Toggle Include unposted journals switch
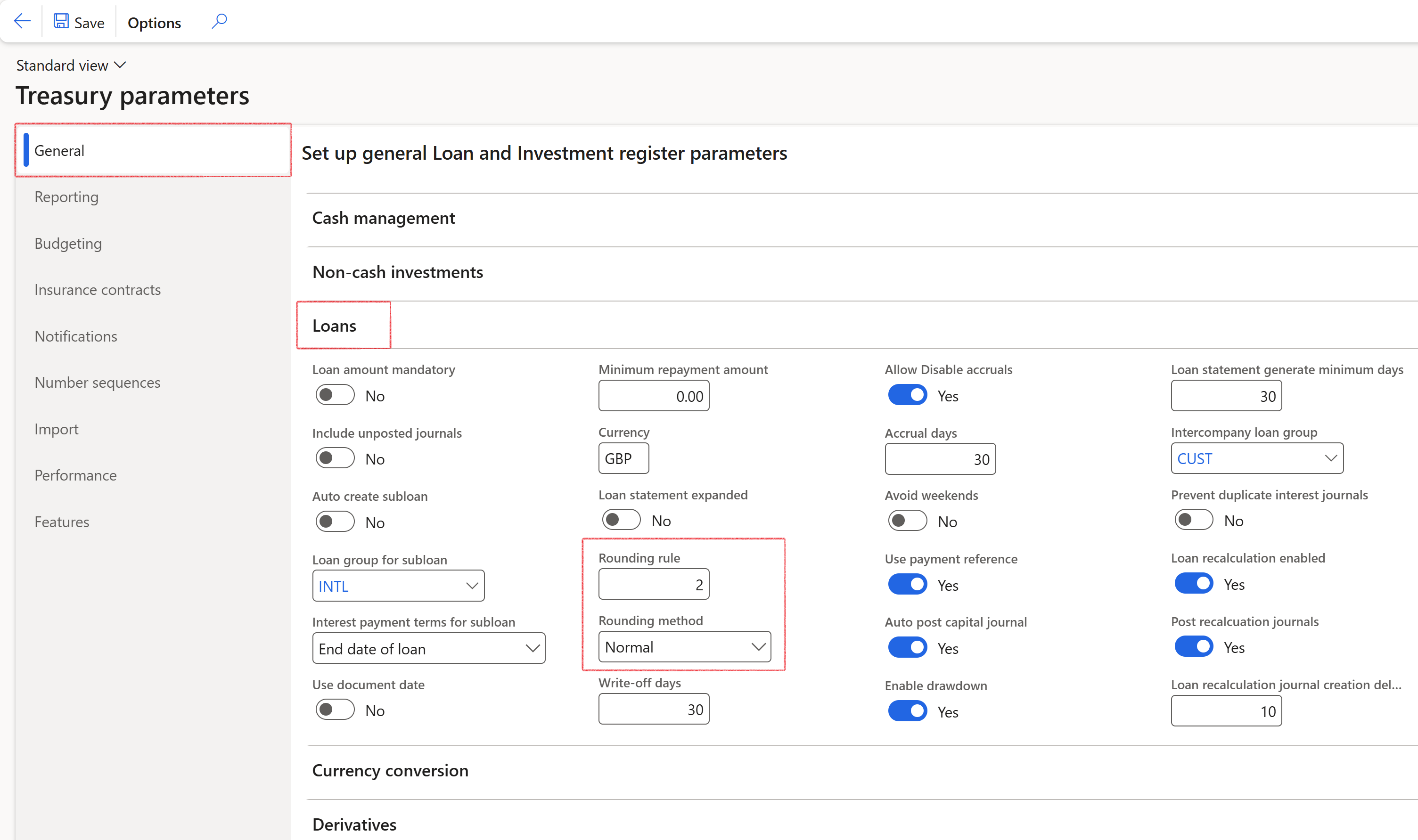Viewport: 1418px width, 840px height. pyautogui.click(x=335, y=458)
